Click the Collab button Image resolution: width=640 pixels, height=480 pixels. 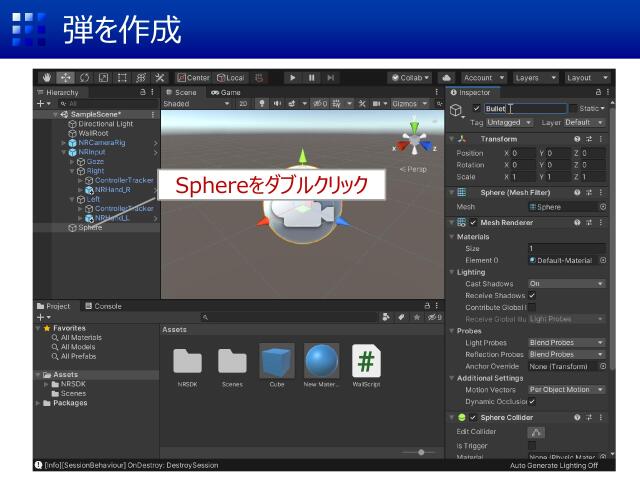[410, 78]
